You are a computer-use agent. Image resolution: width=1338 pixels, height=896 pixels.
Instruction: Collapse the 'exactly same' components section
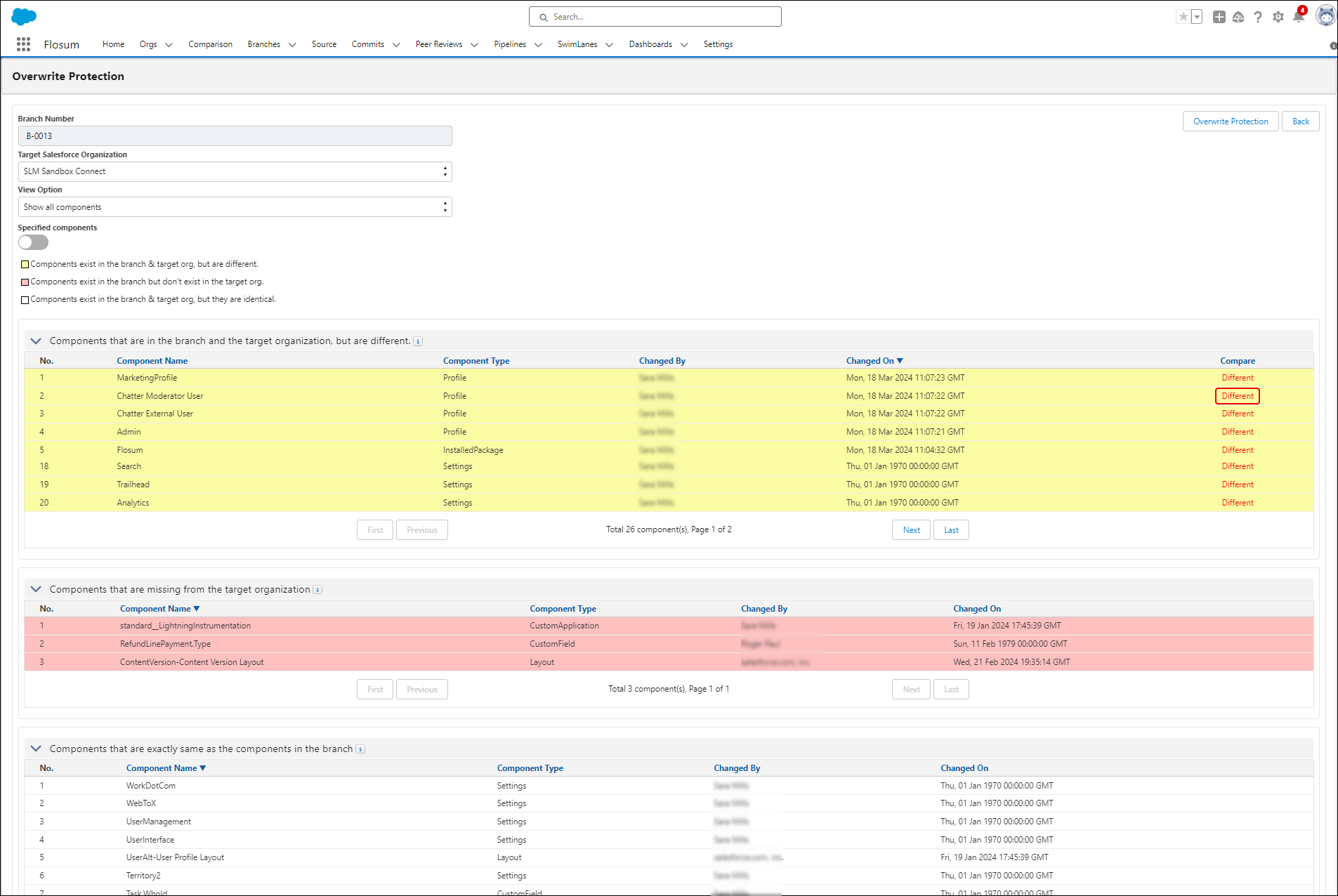[36, 749]
